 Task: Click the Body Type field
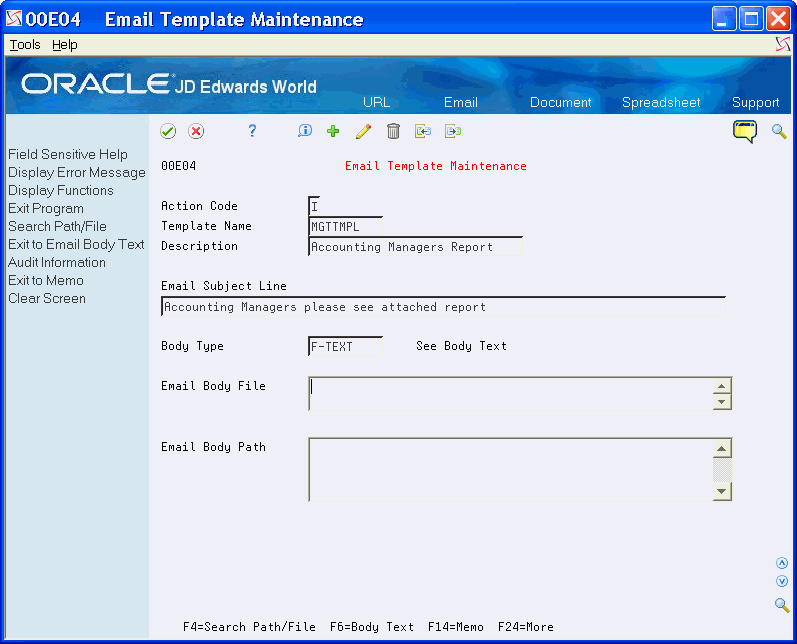click(x=345, y=346)
